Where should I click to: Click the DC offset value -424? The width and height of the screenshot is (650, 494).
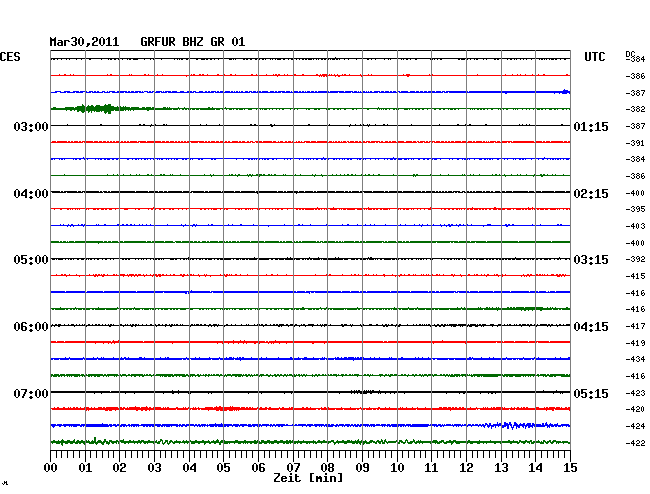click(x=635, y=426)
